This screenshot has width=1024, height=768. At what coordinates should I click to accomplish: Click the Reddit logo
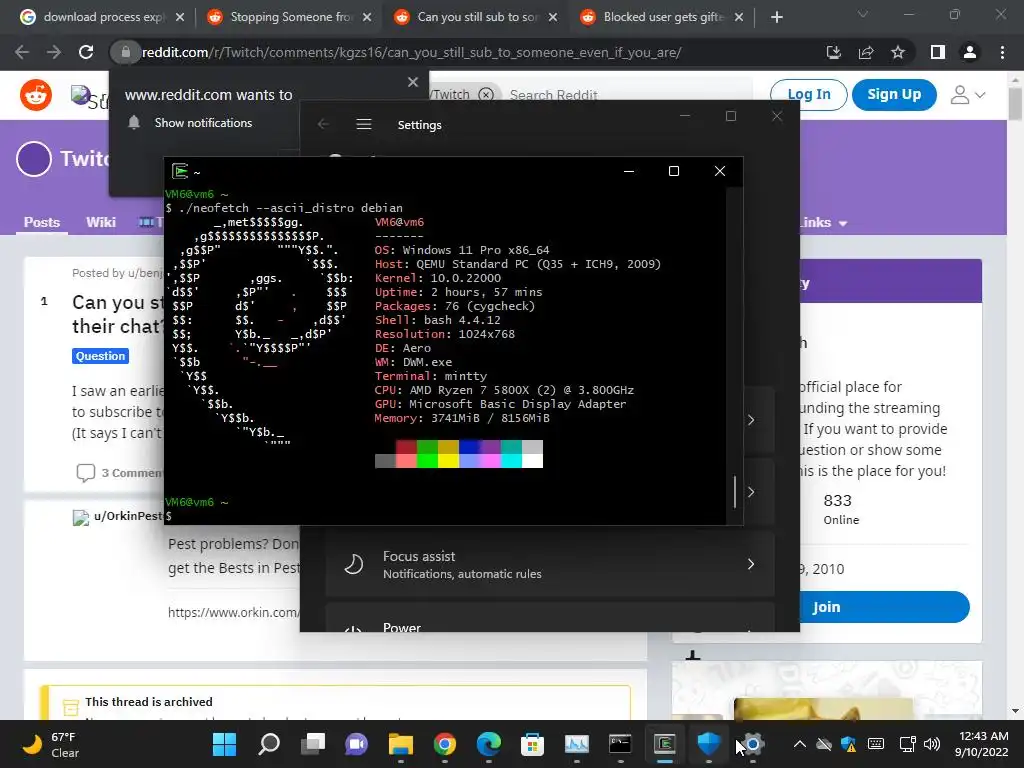pos(36,95)
